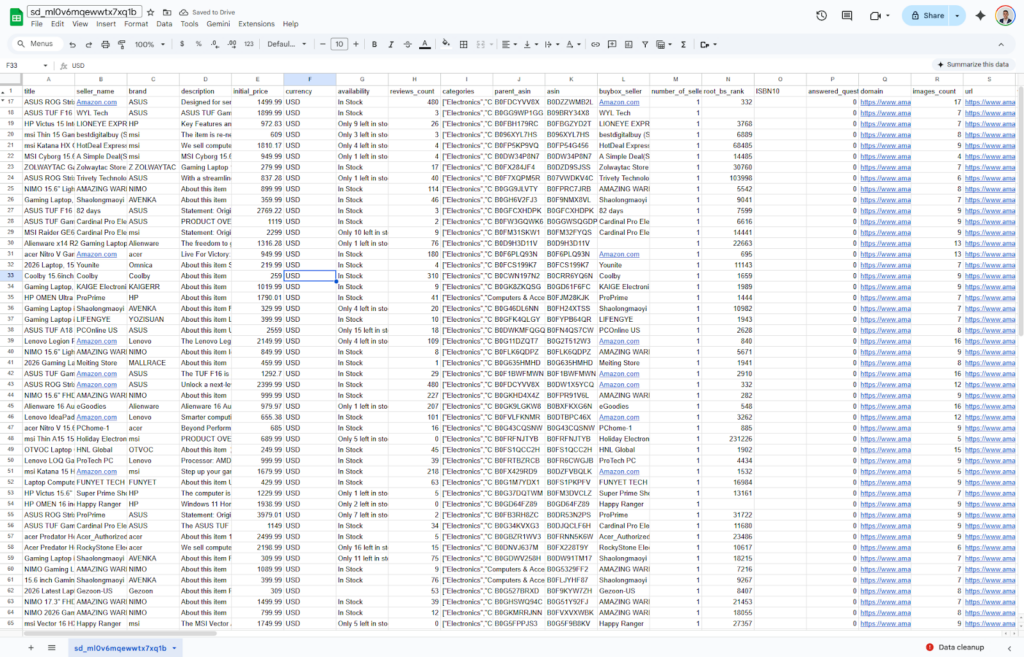This screenshot has height=657, width=1024.
Task: Open vertical align dropdown
Action: tap(529, 44)
